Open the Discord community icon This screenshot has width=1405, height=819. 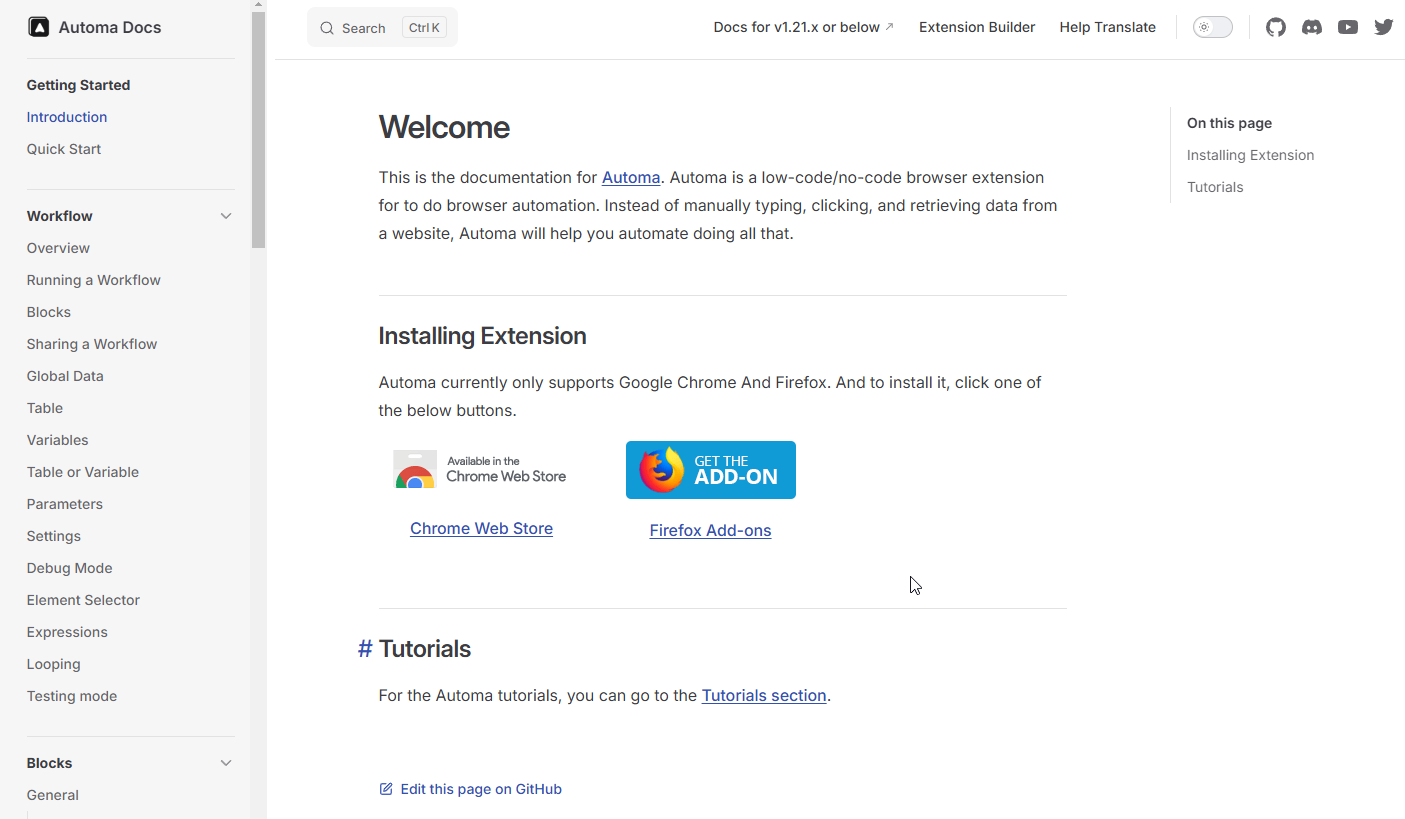coord(1311,27)
